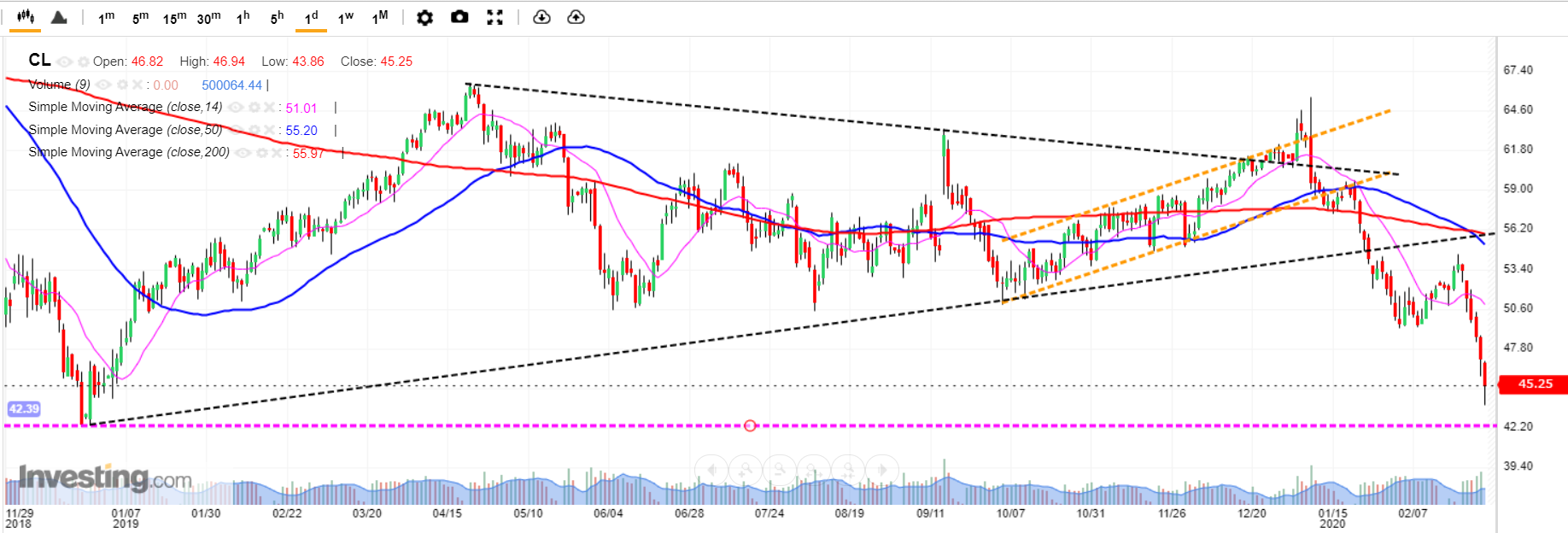Open settings for SMA (close,14)
This screenshot has width=1568, height=533.
[254, 107]
